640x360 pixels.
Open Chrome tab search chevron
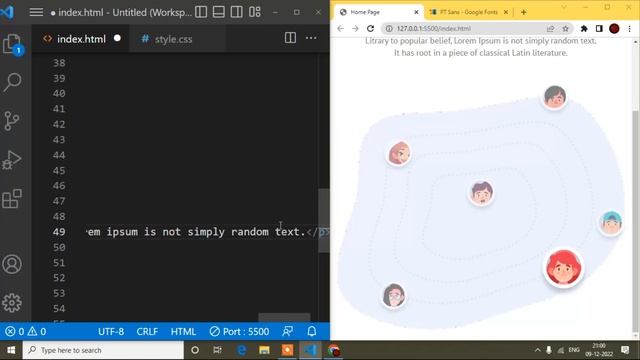564,8
